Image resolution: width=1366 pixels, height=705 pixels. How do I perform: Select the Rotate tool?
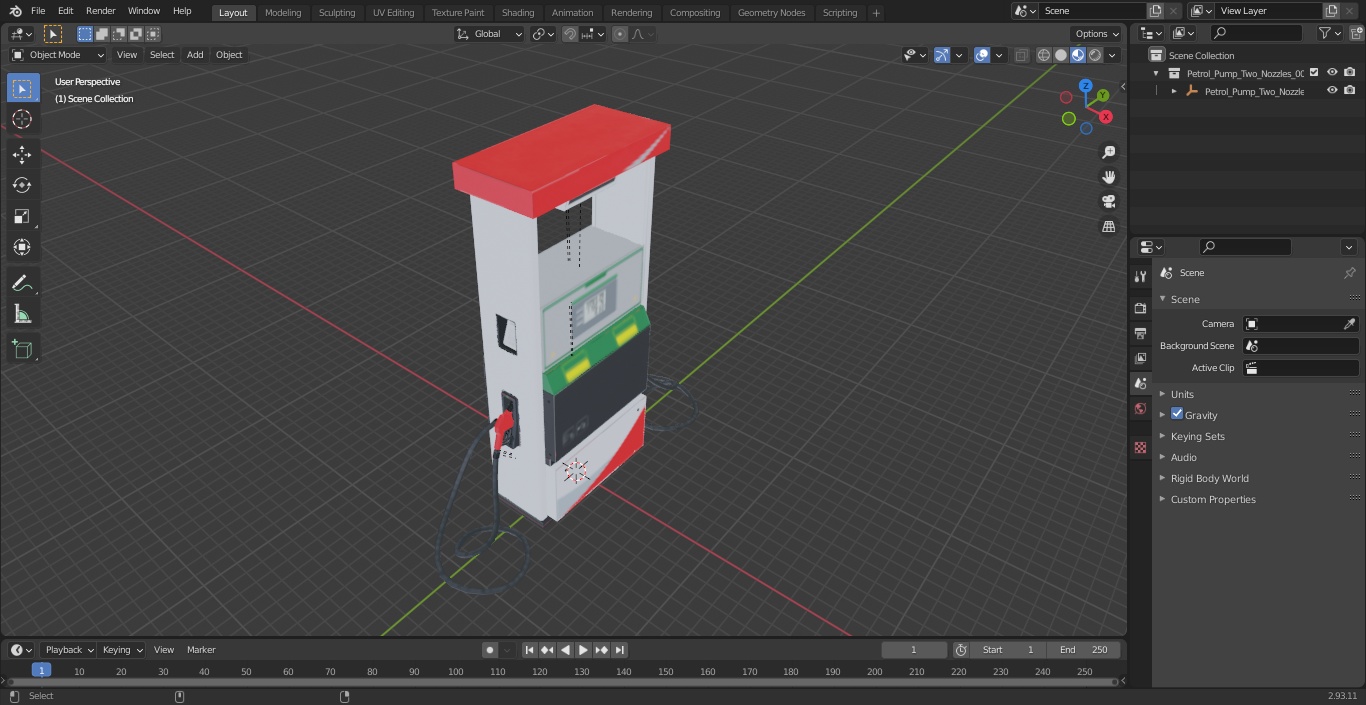tap(22, 185)
